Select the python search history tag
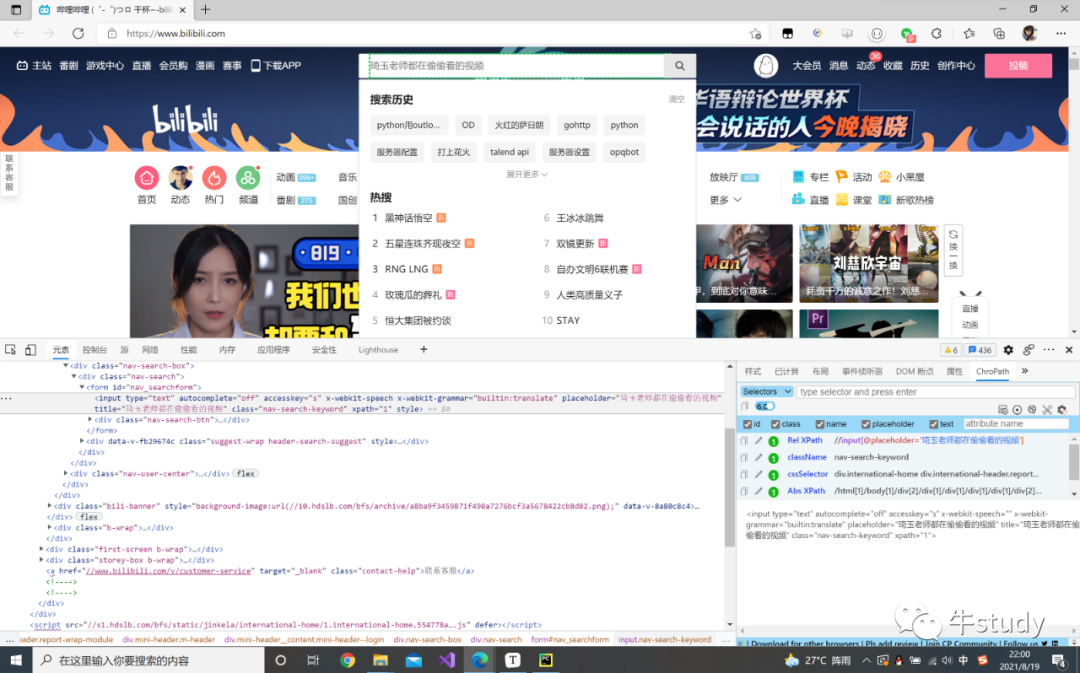1080x673 pixels. (624, 125)
